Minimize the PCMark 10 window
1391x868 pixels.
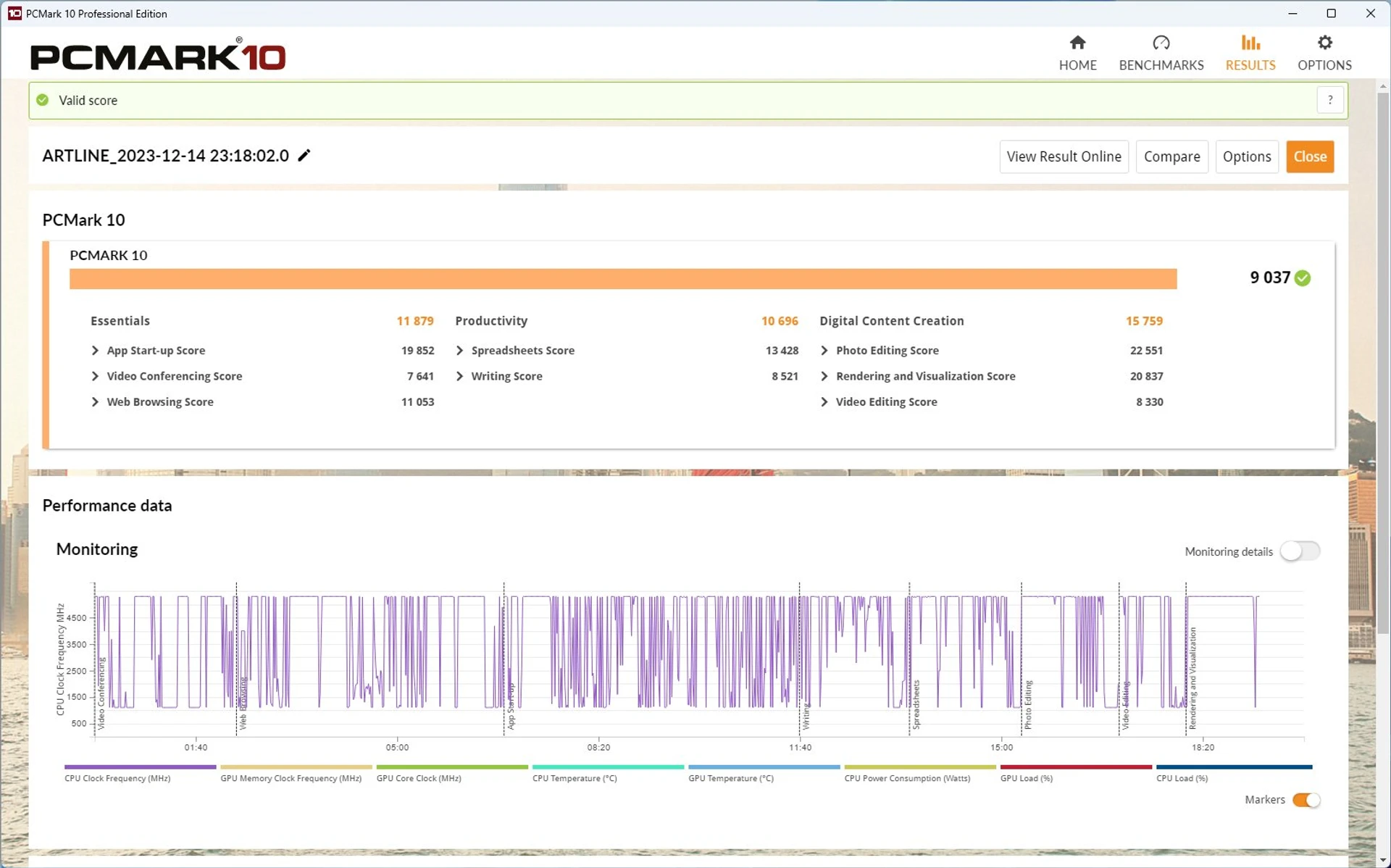pos(1292,13)
